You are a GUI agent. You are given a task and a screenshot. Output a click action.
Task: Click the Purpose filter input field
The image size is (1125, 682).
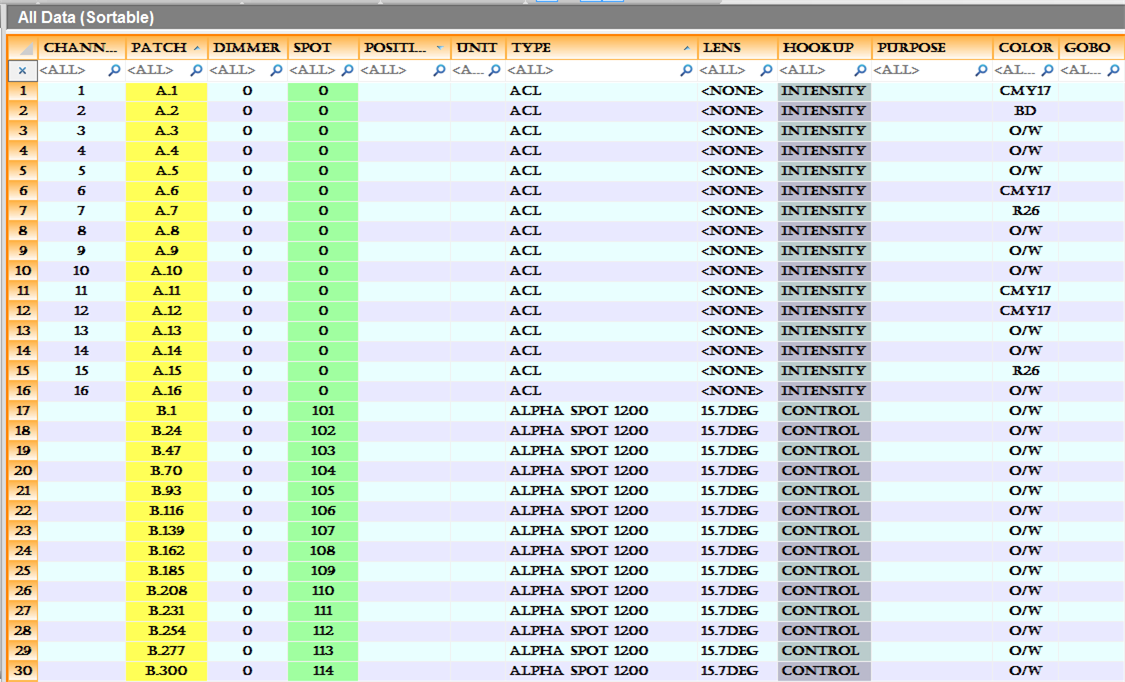[920, 71]
